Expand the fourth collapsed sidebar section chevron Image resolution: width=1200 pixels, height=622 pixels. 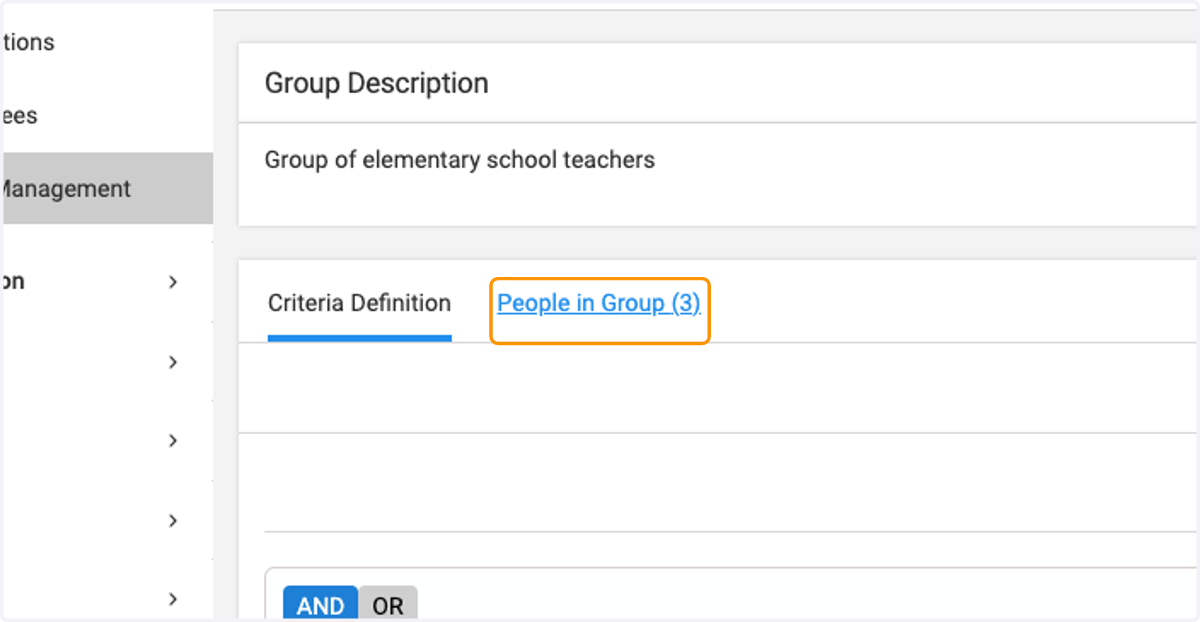173,520
